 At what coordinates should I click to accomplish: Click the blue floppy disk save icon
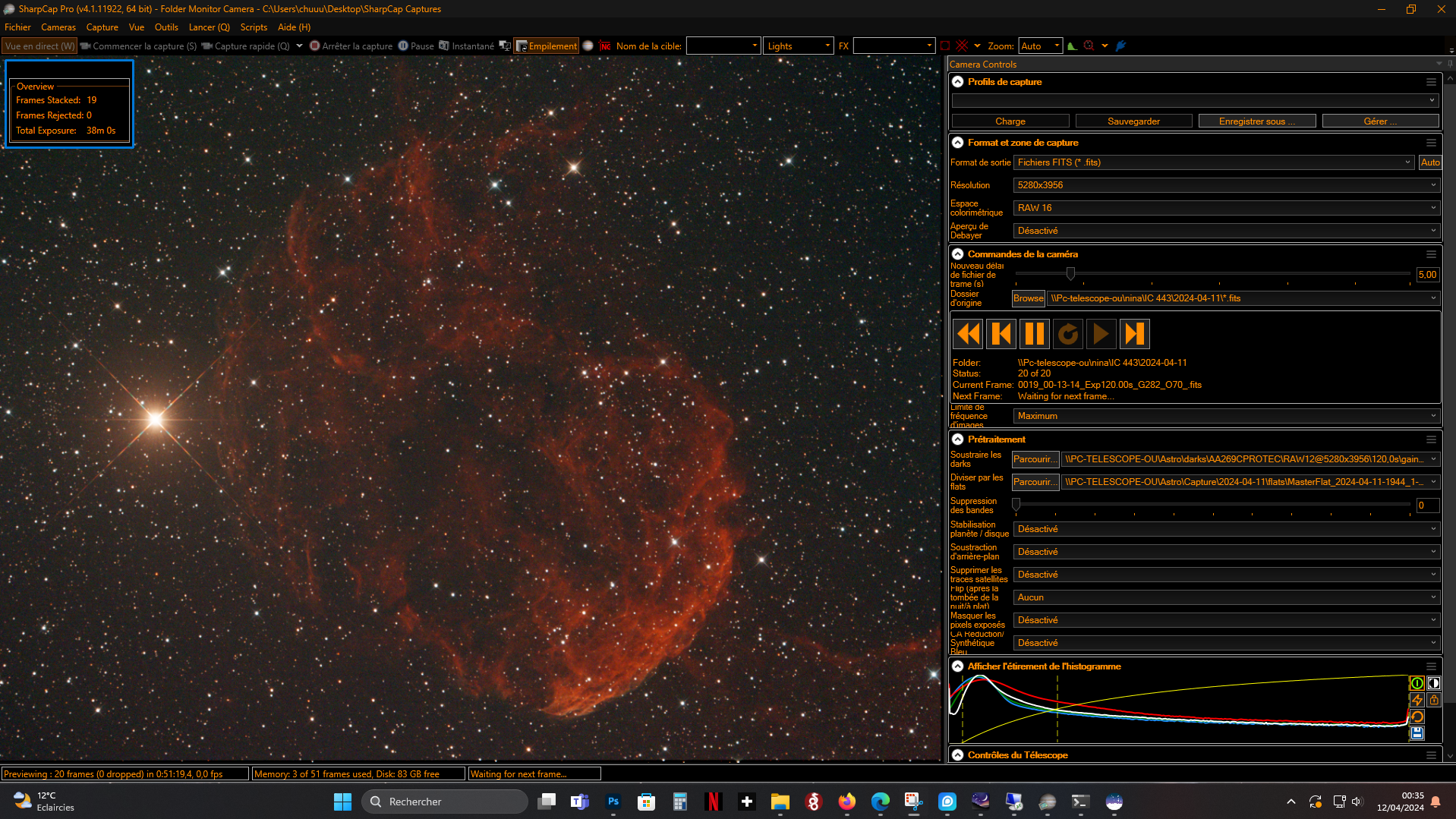click(1417, 733)
